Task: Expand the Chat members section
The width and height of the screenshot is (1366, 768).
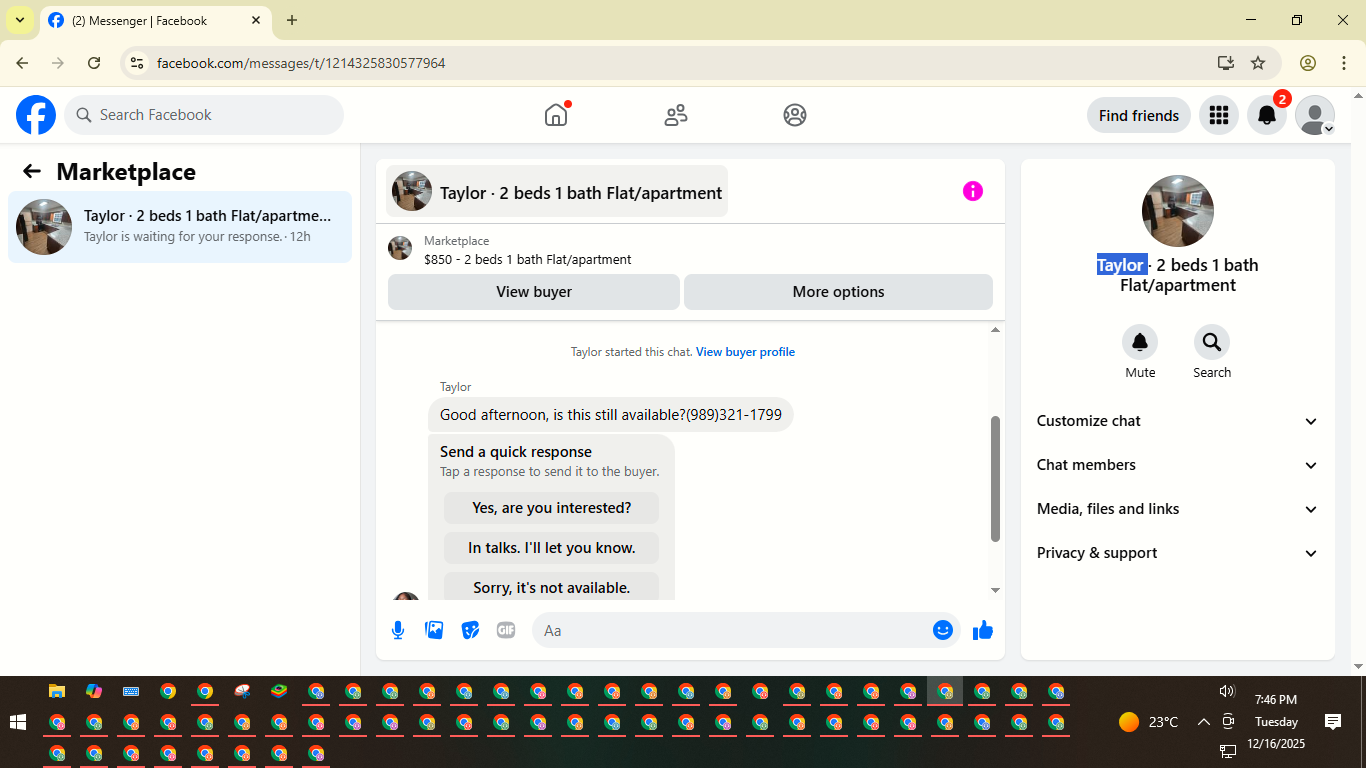Action: (1178, 465)
